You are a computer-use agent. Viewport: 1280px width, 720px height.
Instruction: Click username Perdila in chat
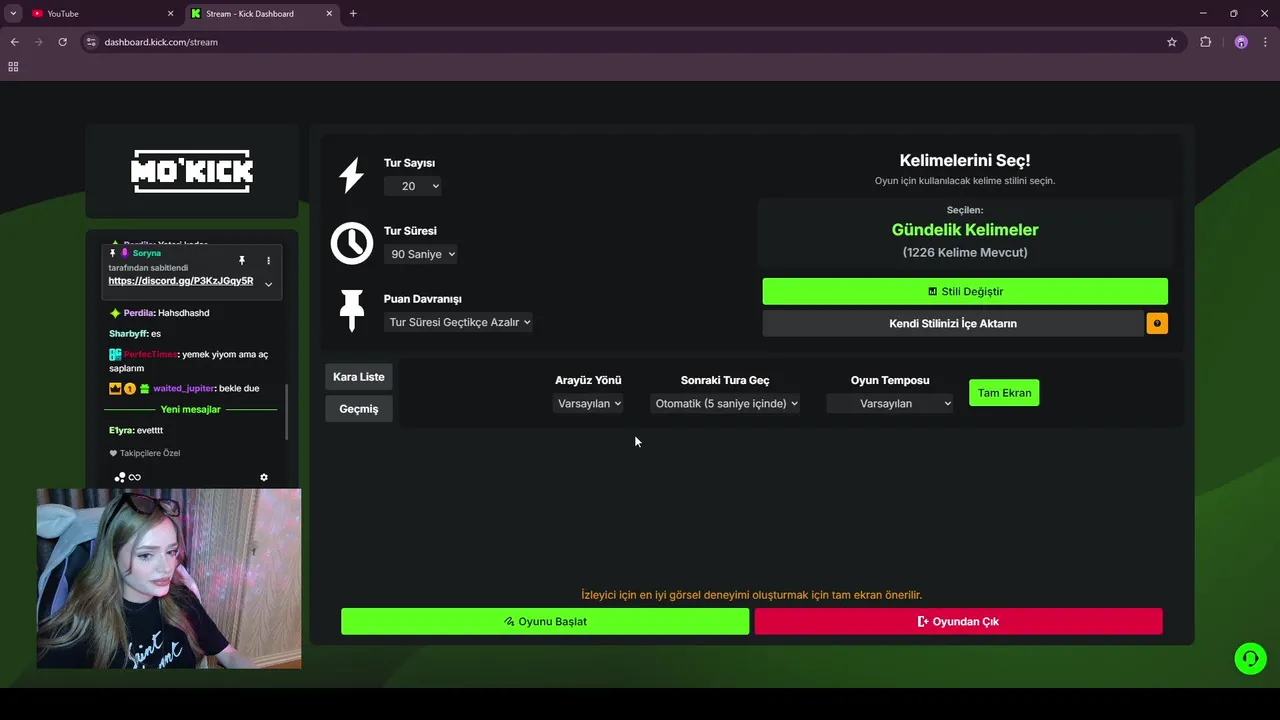[139, 313]
